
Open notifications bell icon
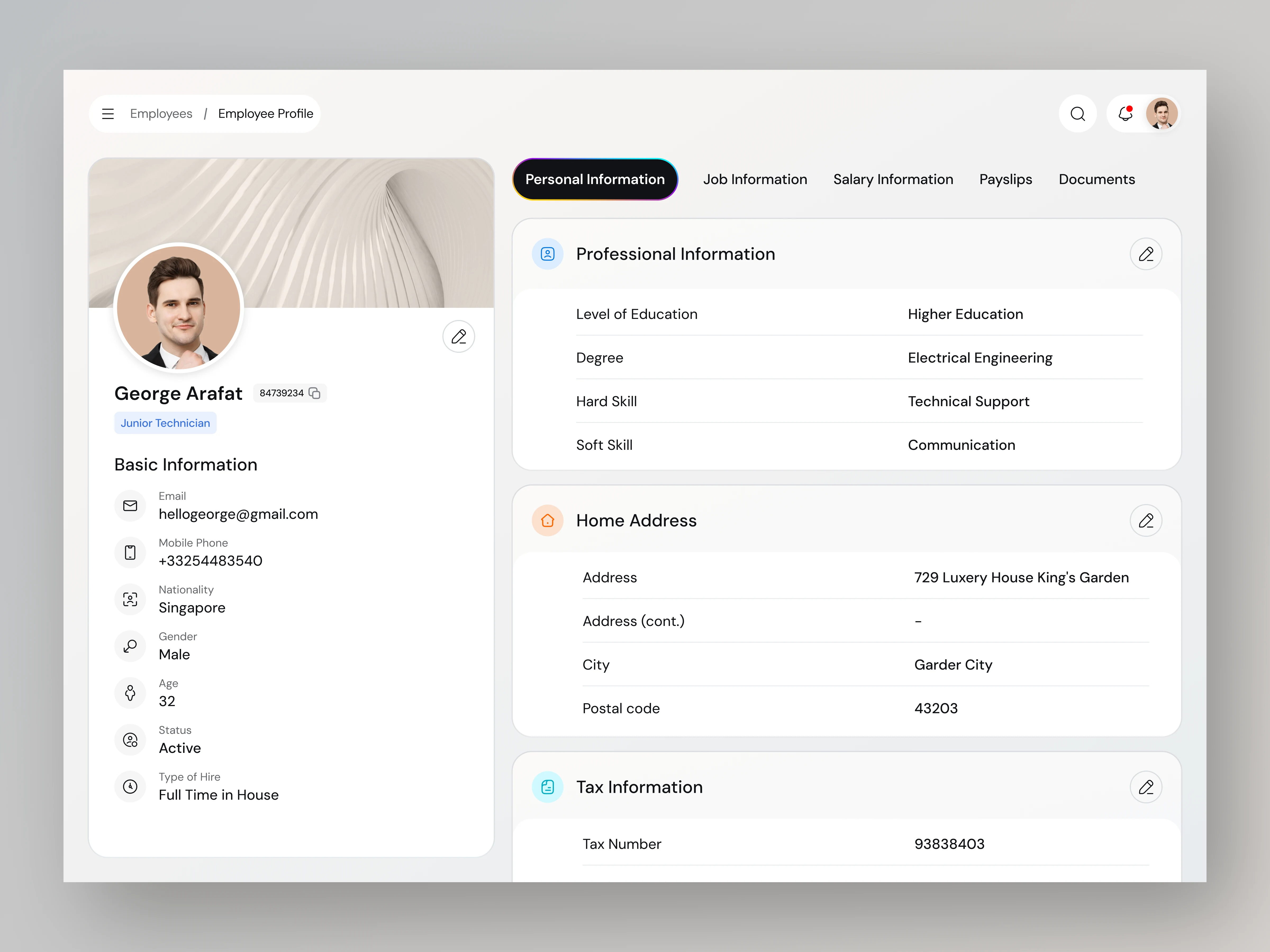coord(1125,114)
